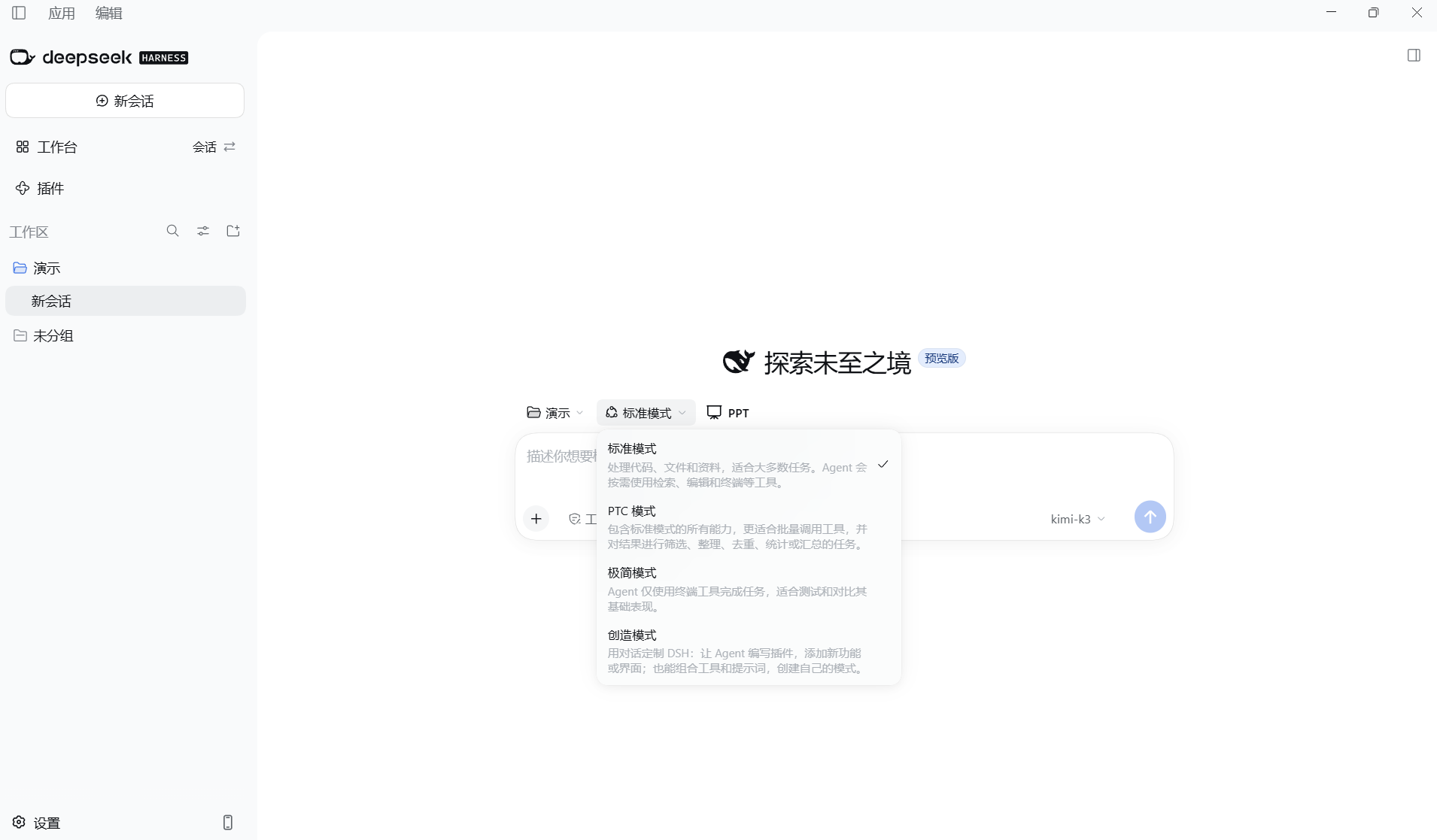Open 设置 settings

click(36, 823)
